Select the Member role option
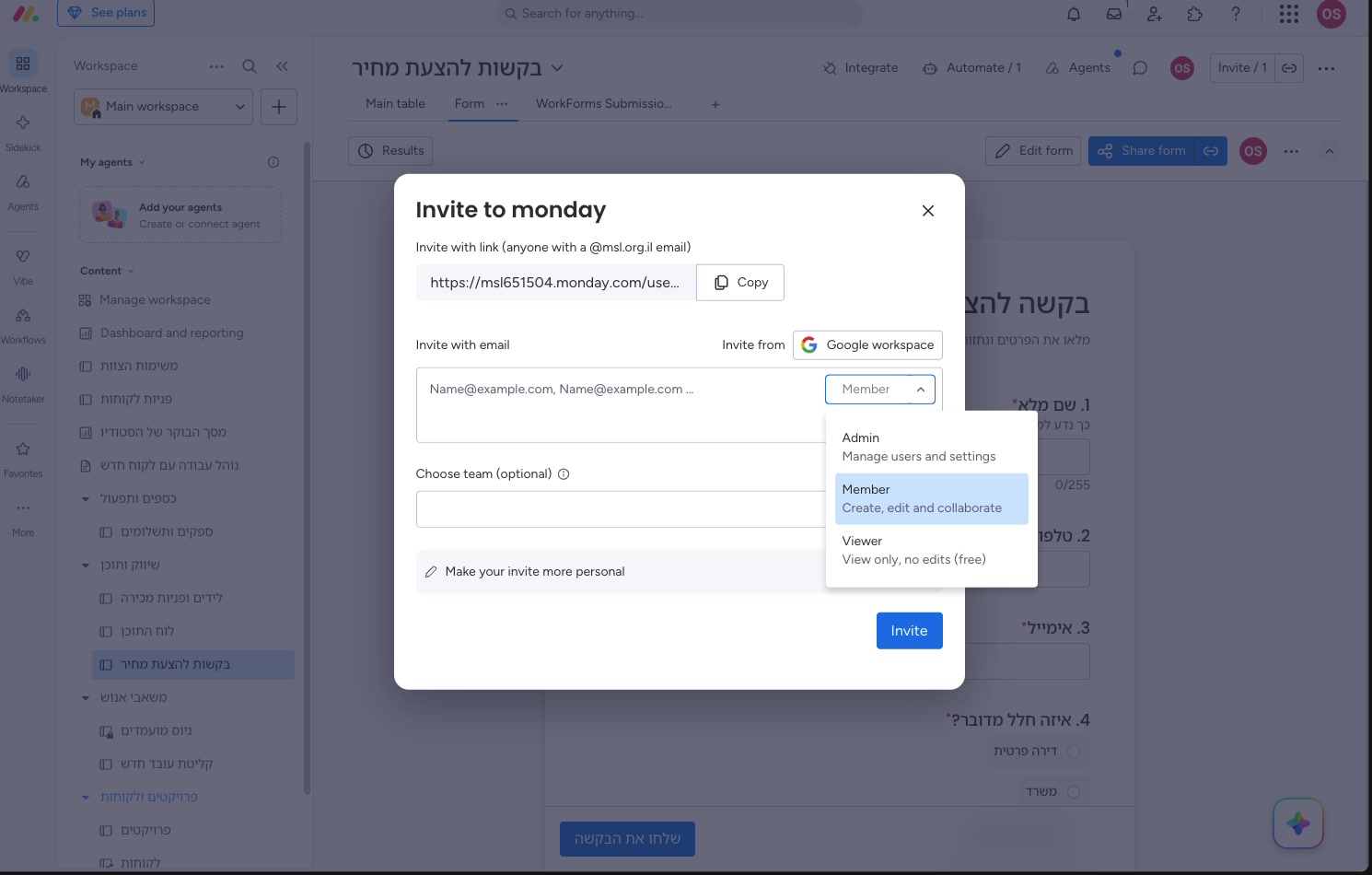Image resolution: width=1372 pixels, height=875 pixels. coord(932,499)
